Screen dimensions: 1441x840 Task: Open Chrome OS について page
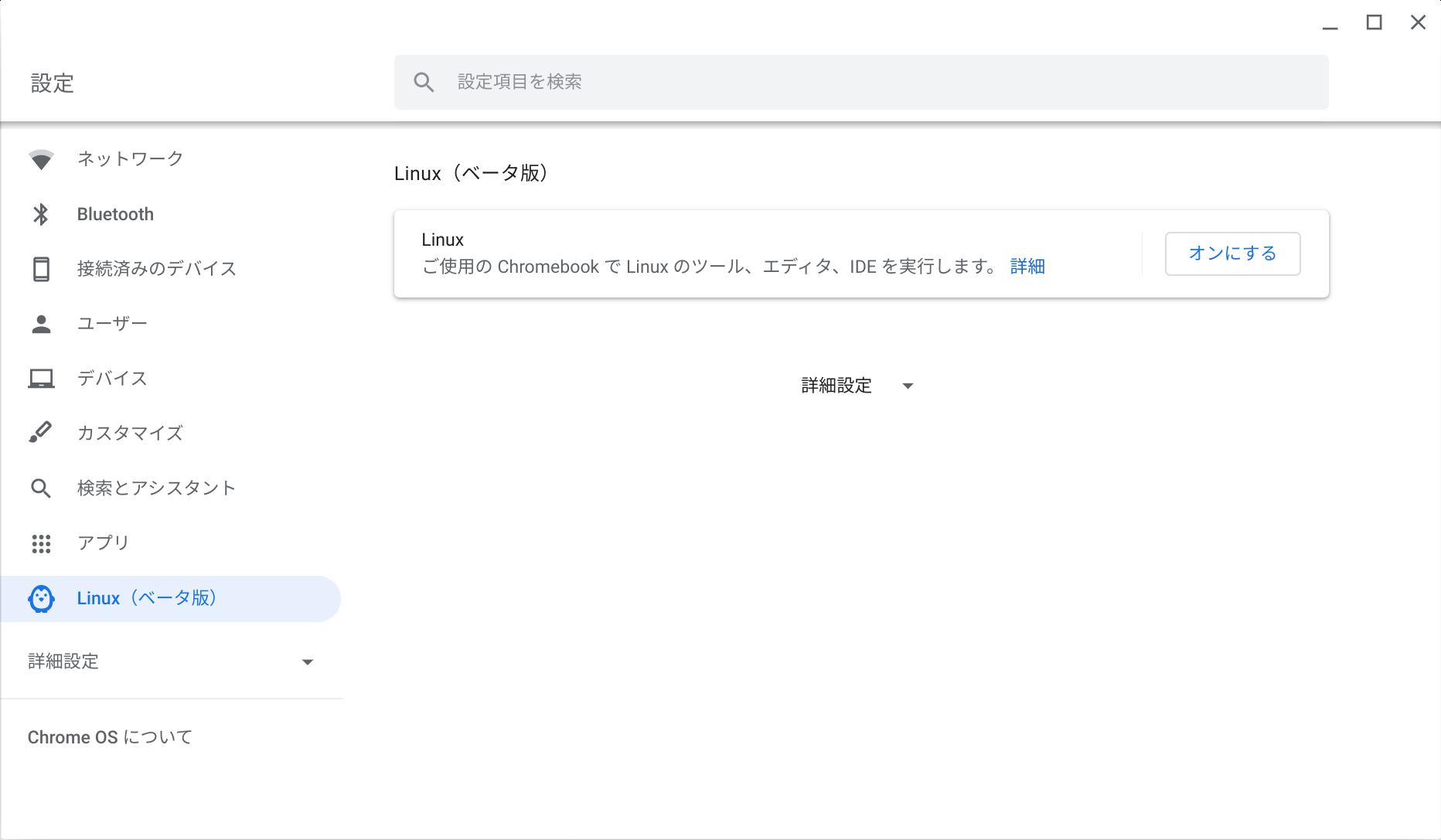click(x=110, y=737)
